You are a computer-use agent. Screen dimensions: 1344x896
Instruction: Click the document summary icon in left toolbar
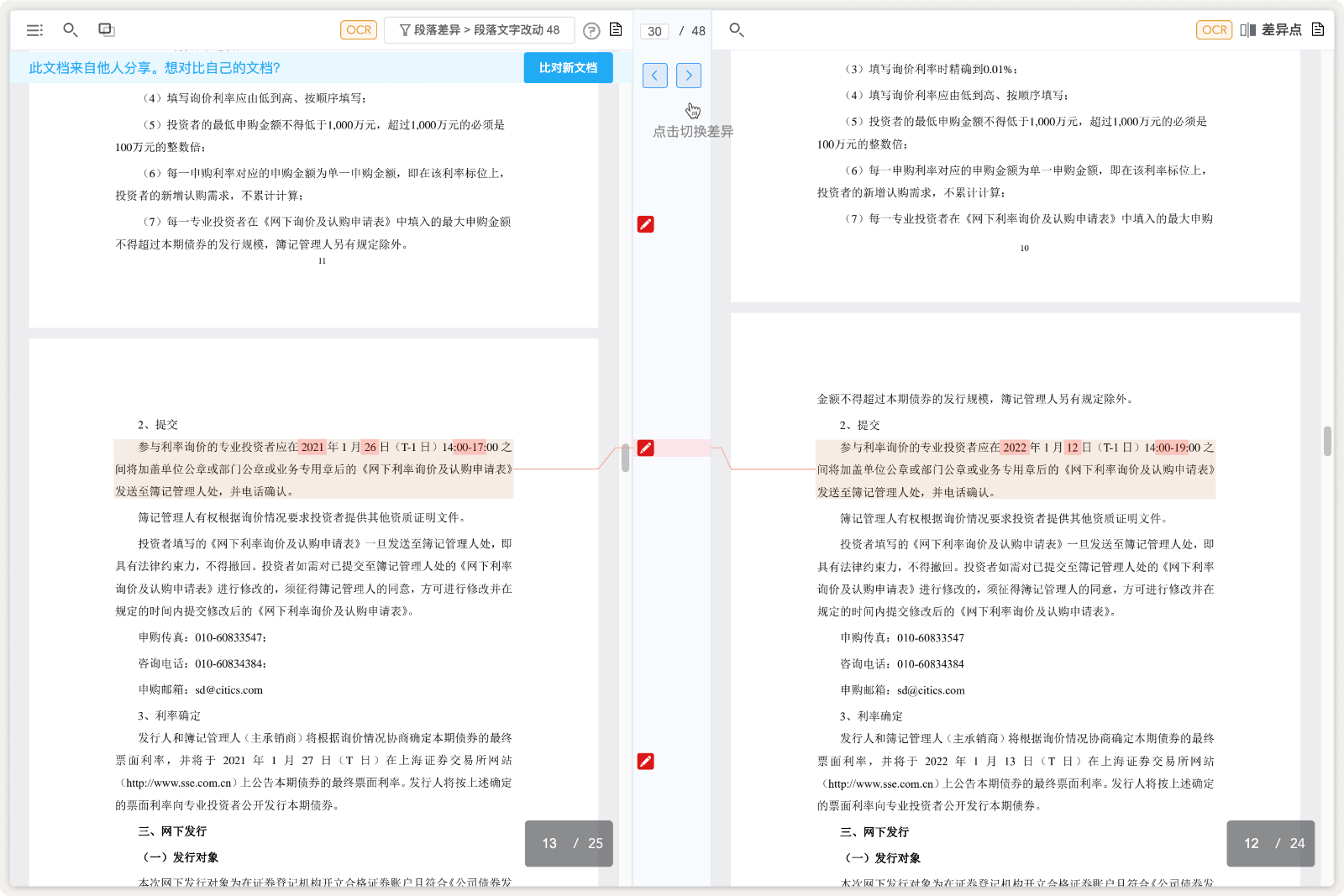point(615,29)
